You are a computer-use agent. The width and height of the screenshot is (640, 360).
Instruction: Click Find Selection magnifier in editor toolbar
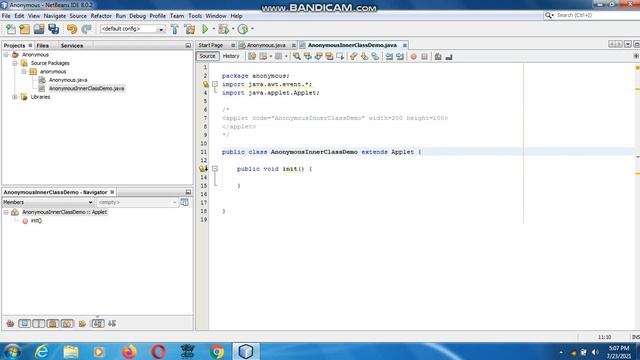coord(297,56)
